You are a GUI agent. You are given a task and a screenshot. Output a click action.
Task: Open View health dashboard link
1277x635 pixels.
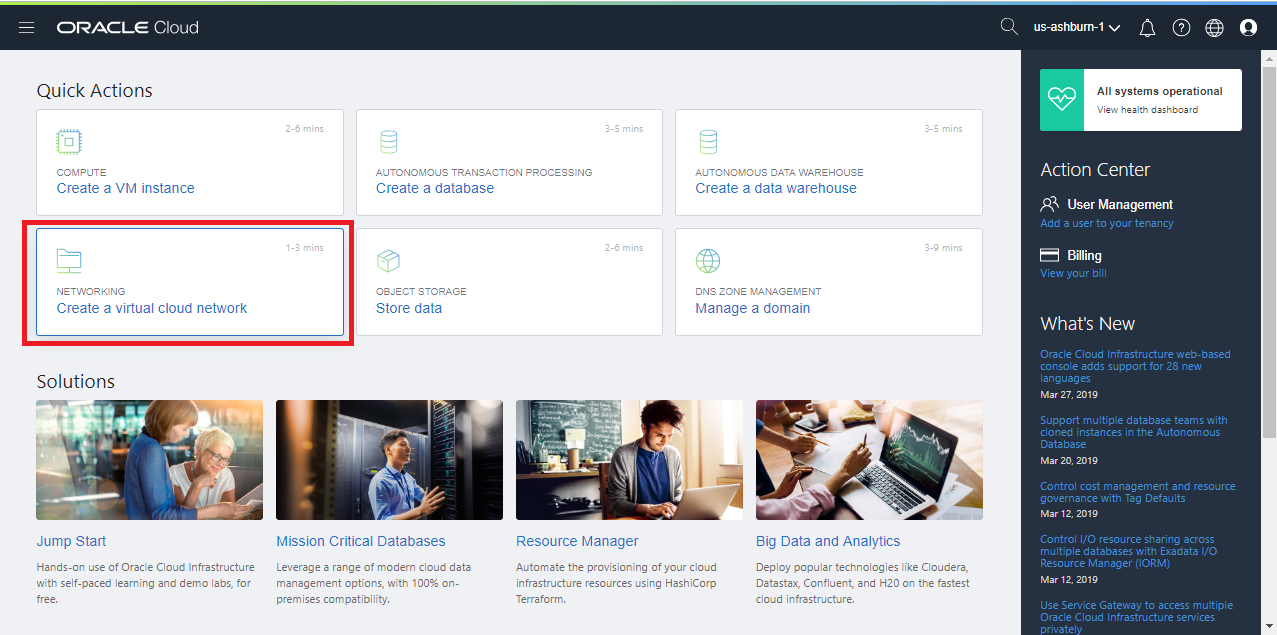click(x=1147, y=110)
